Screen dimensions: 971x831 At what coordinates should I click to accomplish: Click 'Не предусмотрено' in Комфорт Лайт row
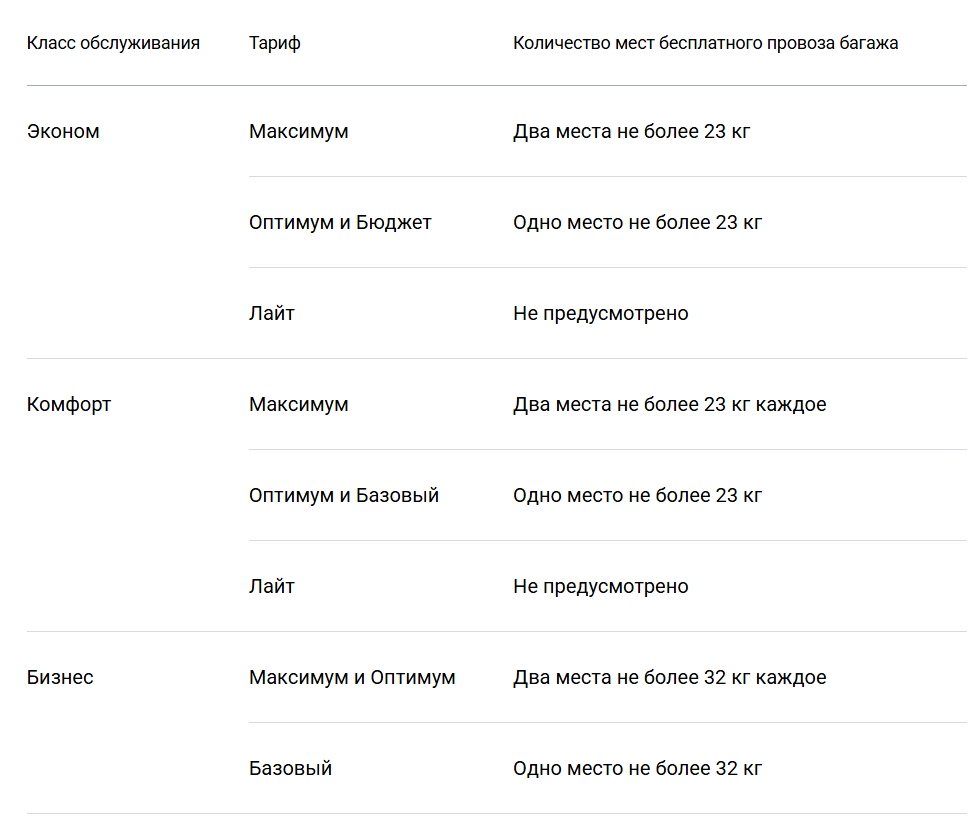(601, 586)
